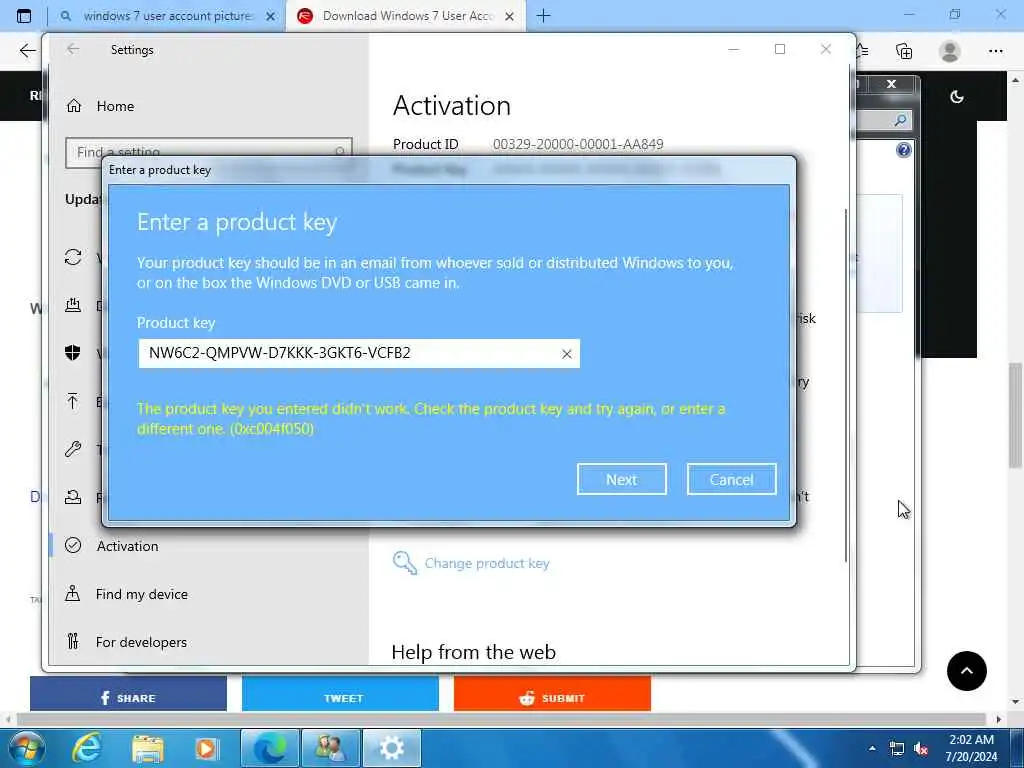Switch to Settings gear taskbar item

click(x=391, y=748)
